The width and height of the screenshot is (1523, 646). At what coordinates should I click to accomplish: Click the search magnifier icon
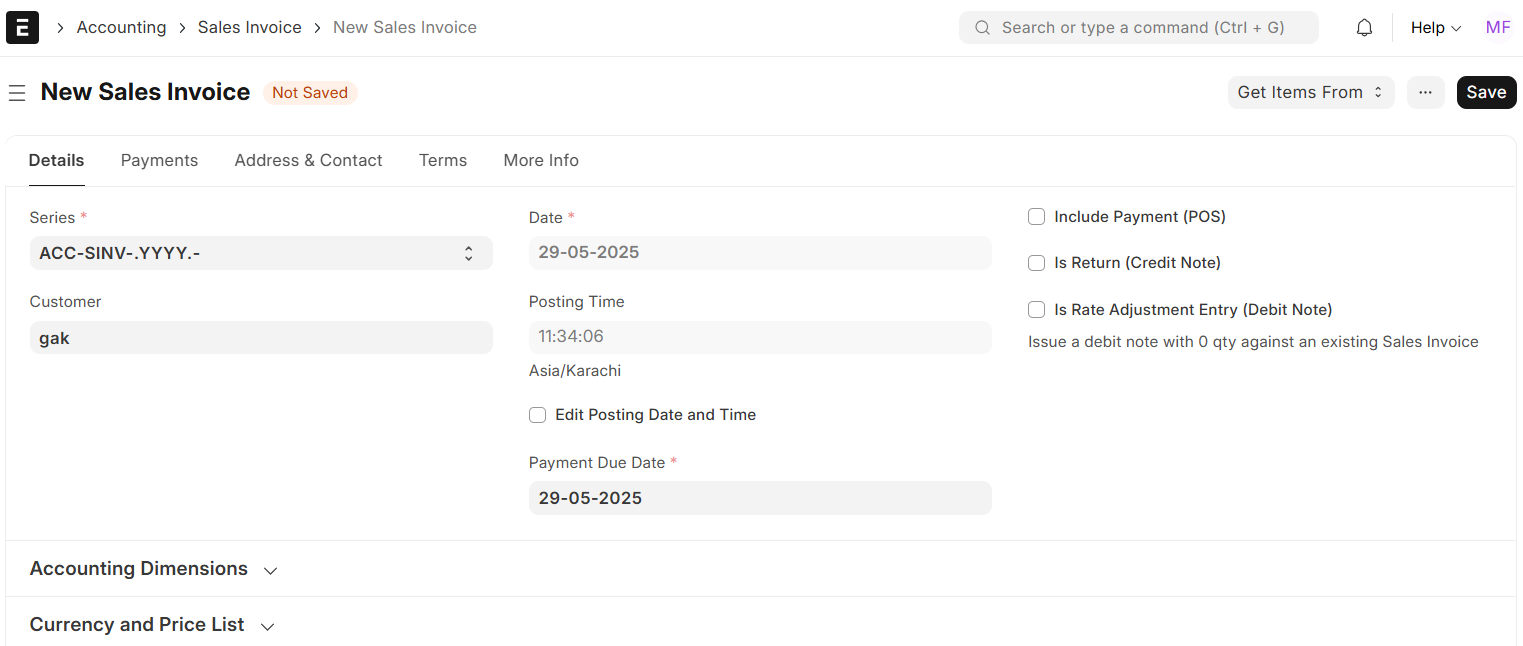pos(982,28)
